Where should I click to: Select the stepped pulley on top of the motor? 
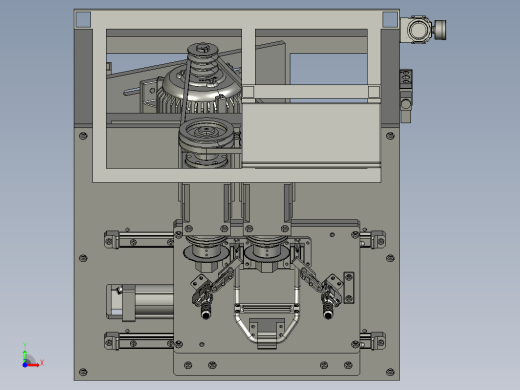(203, 59)
